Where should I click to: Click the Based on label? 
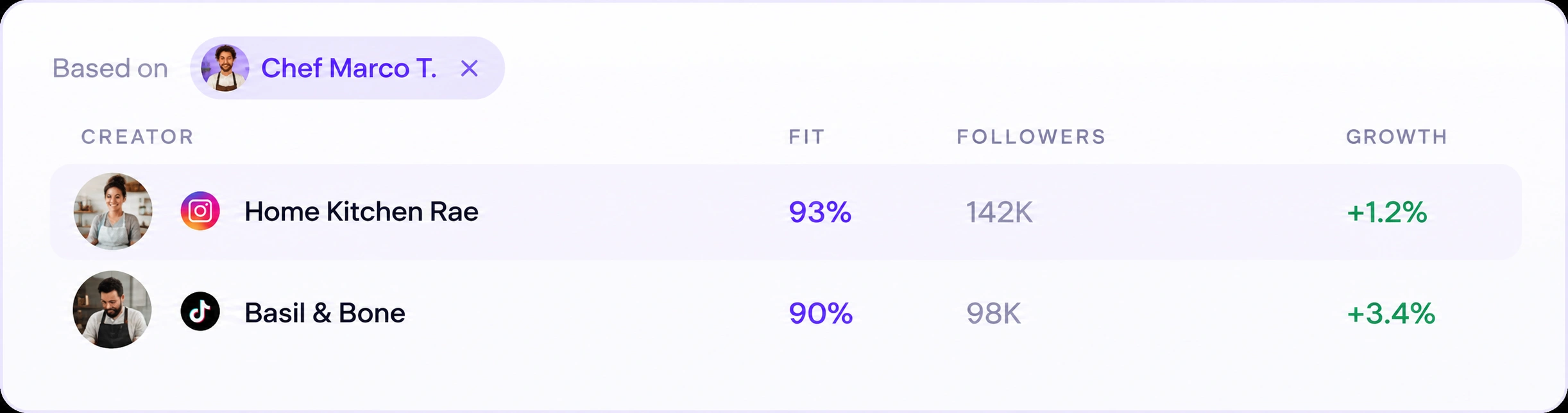(x=110, y=68)
